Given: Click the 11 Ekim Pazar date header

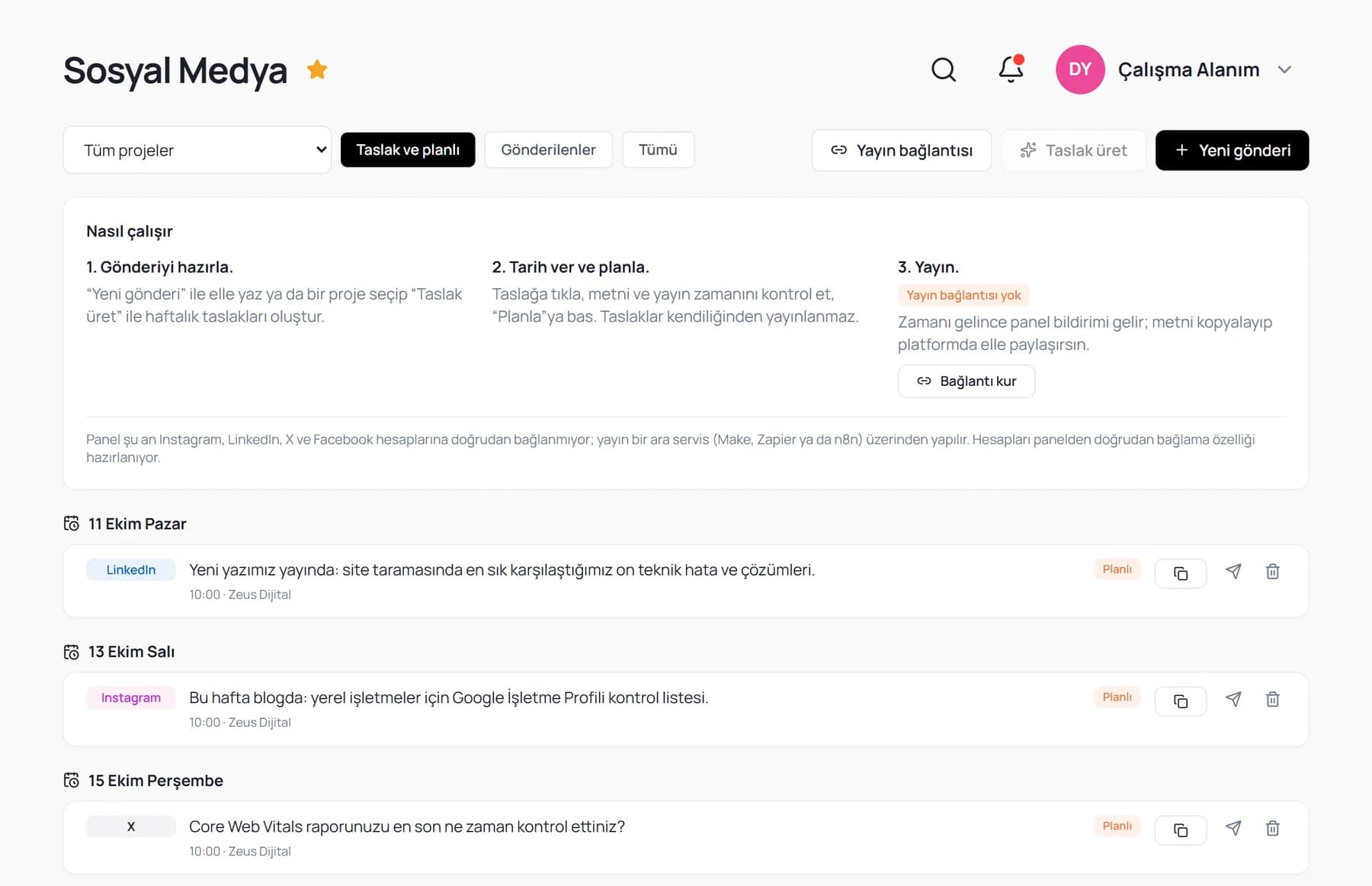Looking at the screenshot, I should coord(137,524).
